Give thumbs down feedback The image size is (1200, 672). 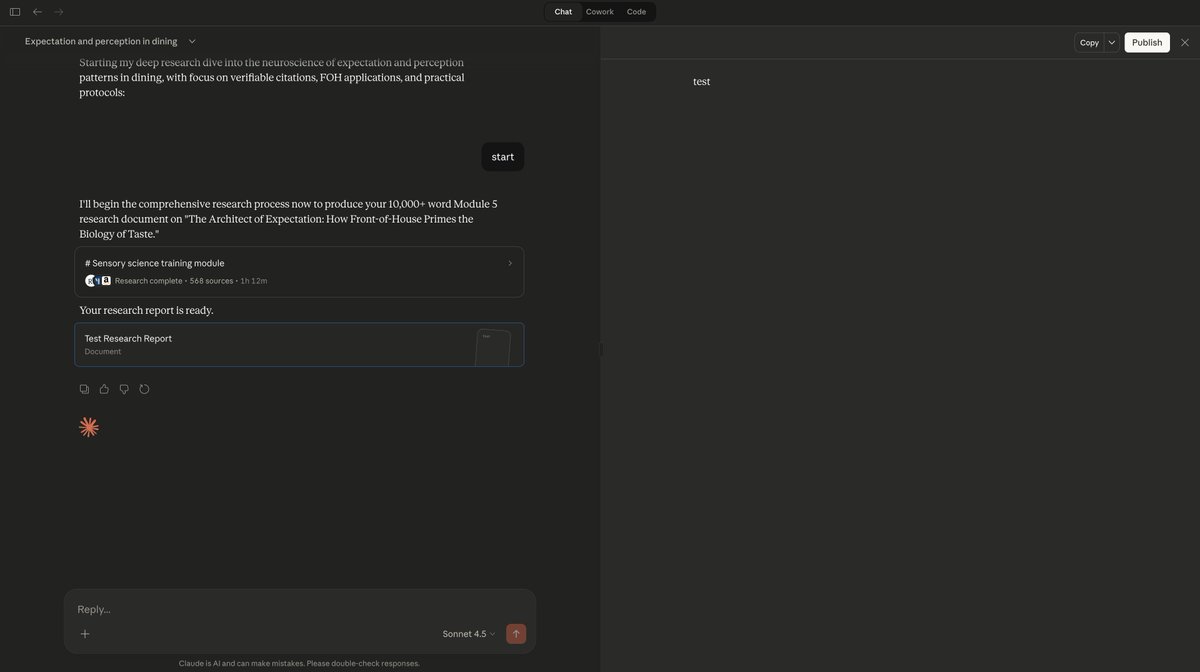[124, 389]
